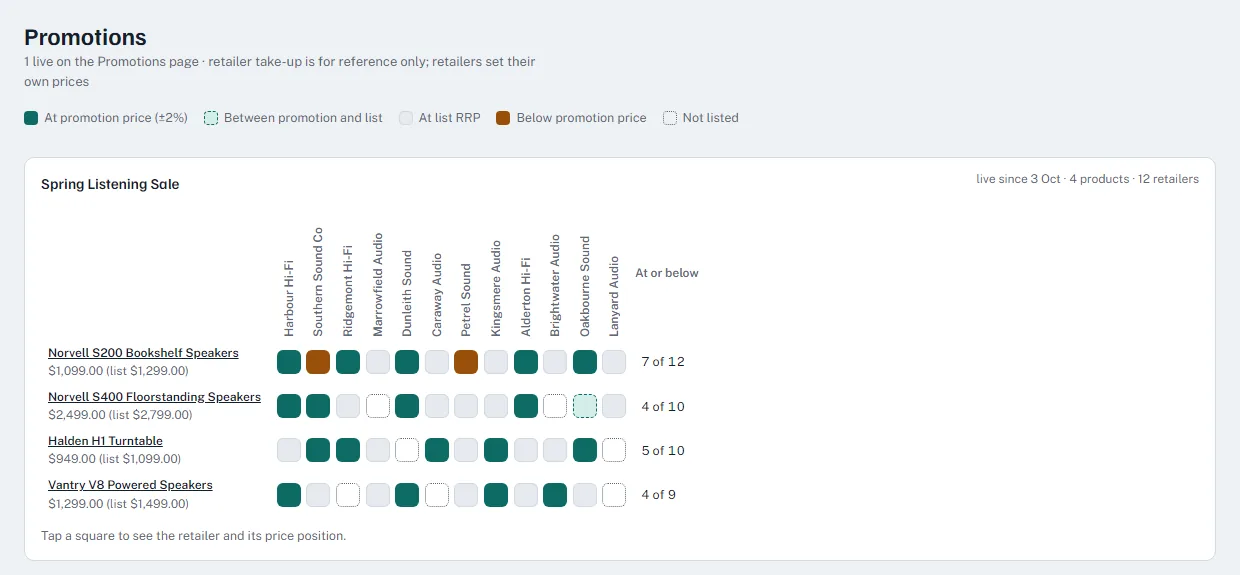1240x575 pixels.
Task: Tap Alderton Hi-Fi square for Norvell S400
Action: coord(526,406)
